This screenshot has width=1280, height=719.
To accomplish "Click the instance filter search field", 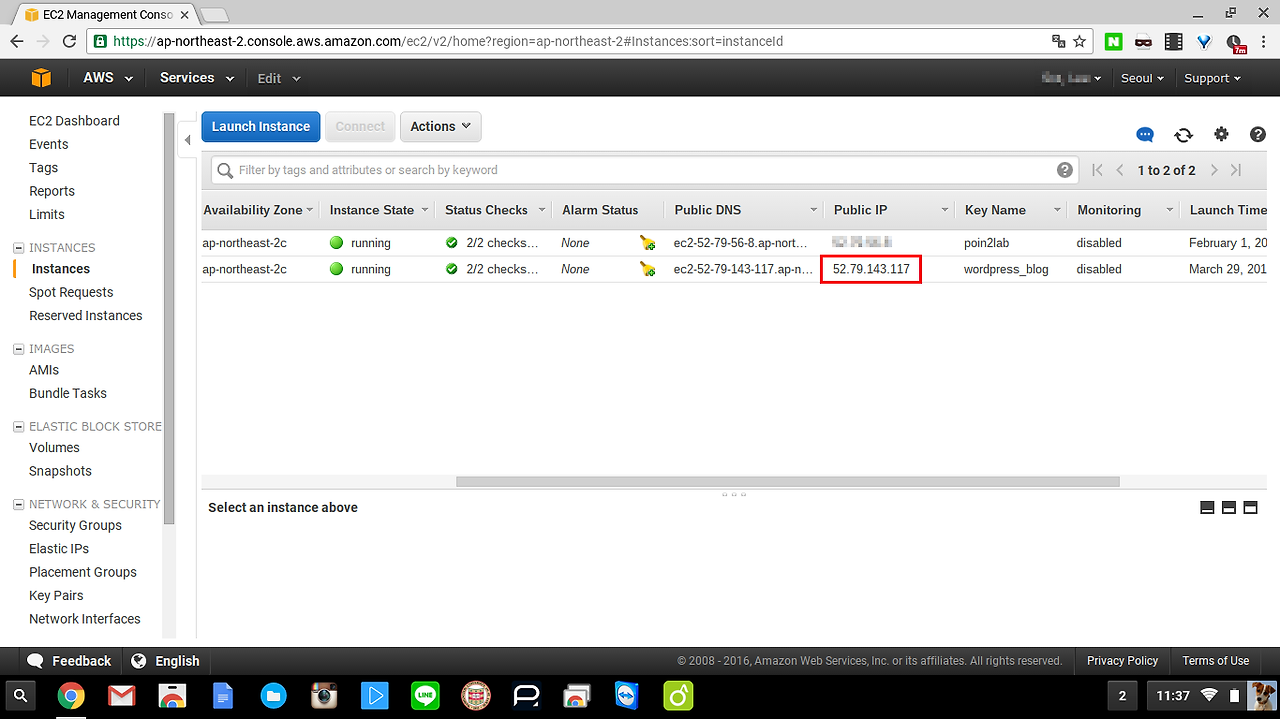I will coord(645,170).
